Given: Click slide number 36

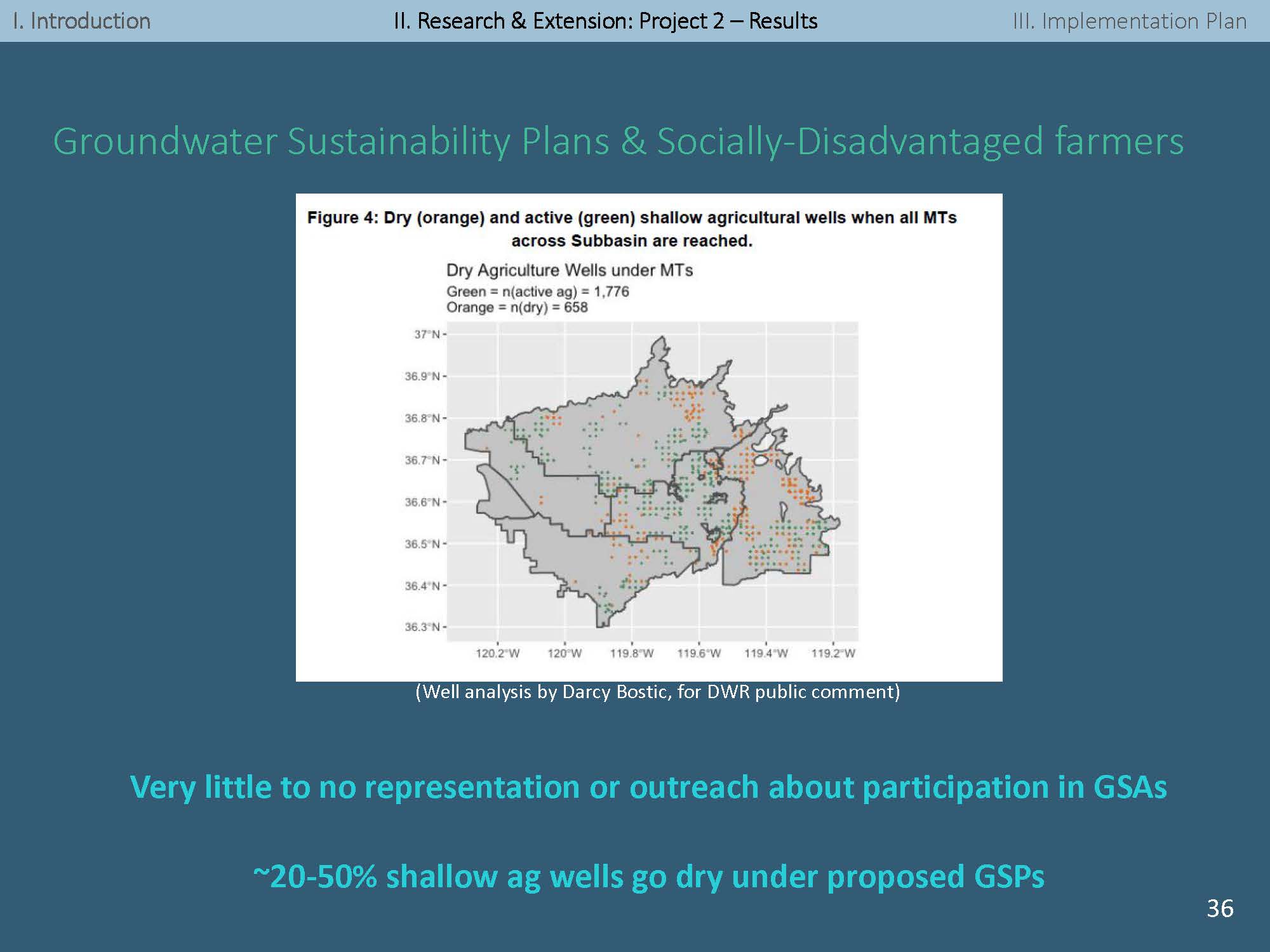Looking at the screenshot, I should 1220,909.
